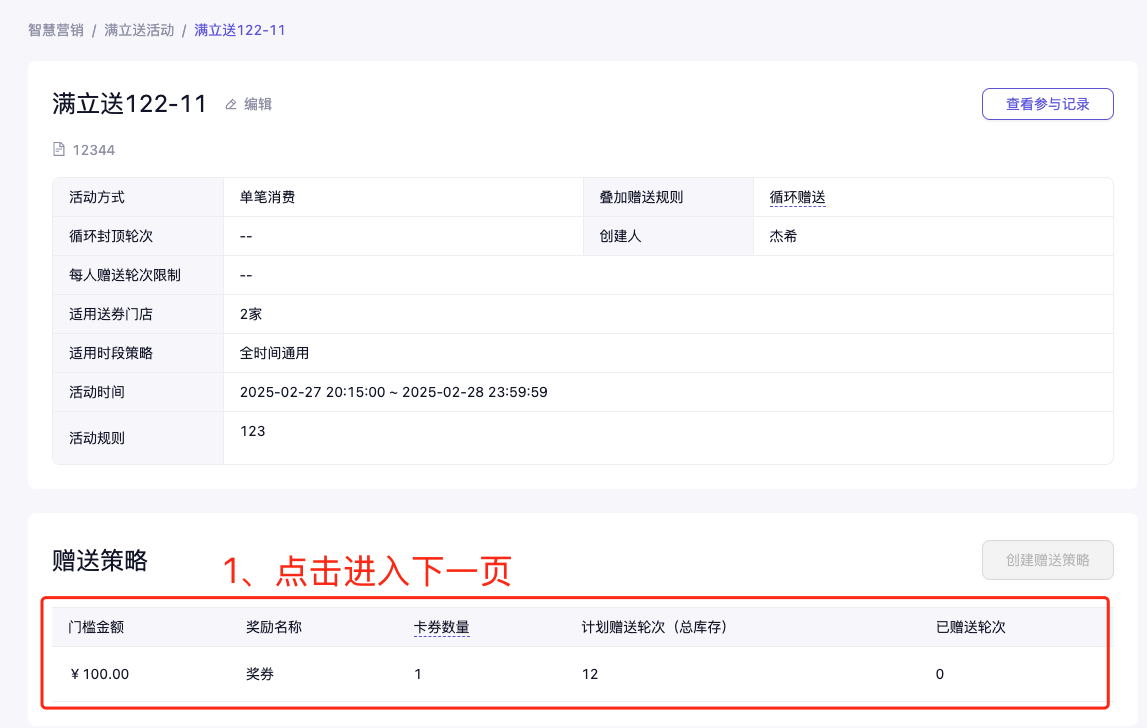Screen dimensions: 1147x728
Task: Go to 智慧营销 in the breadcrumb
Action: (56, 30)
